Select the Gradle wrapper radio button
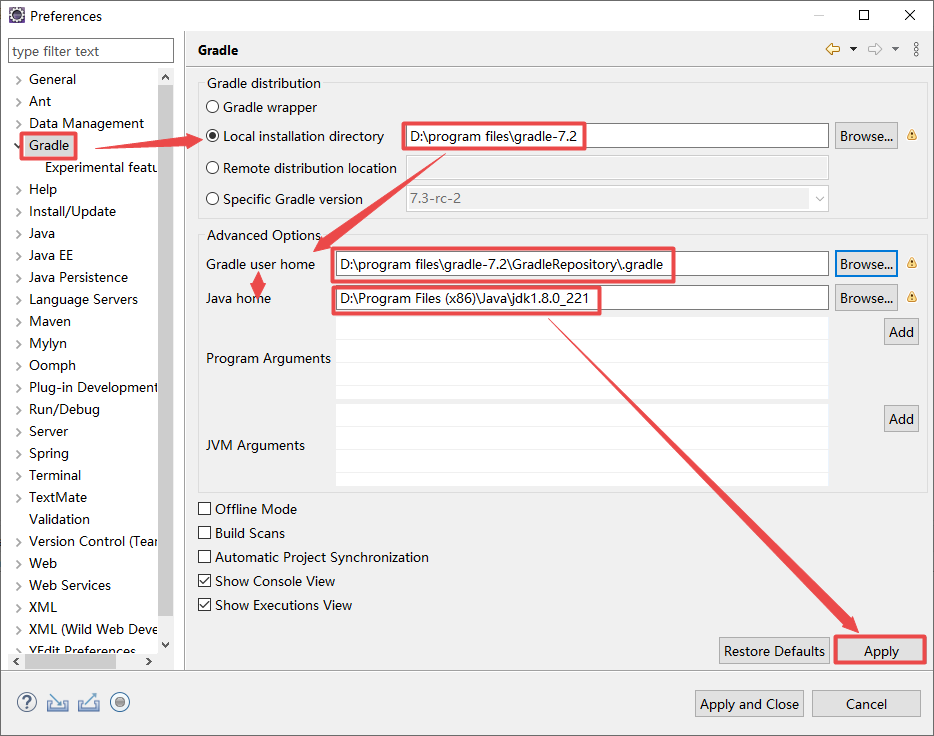Viewport: 934px width, 736px height. 212,107
